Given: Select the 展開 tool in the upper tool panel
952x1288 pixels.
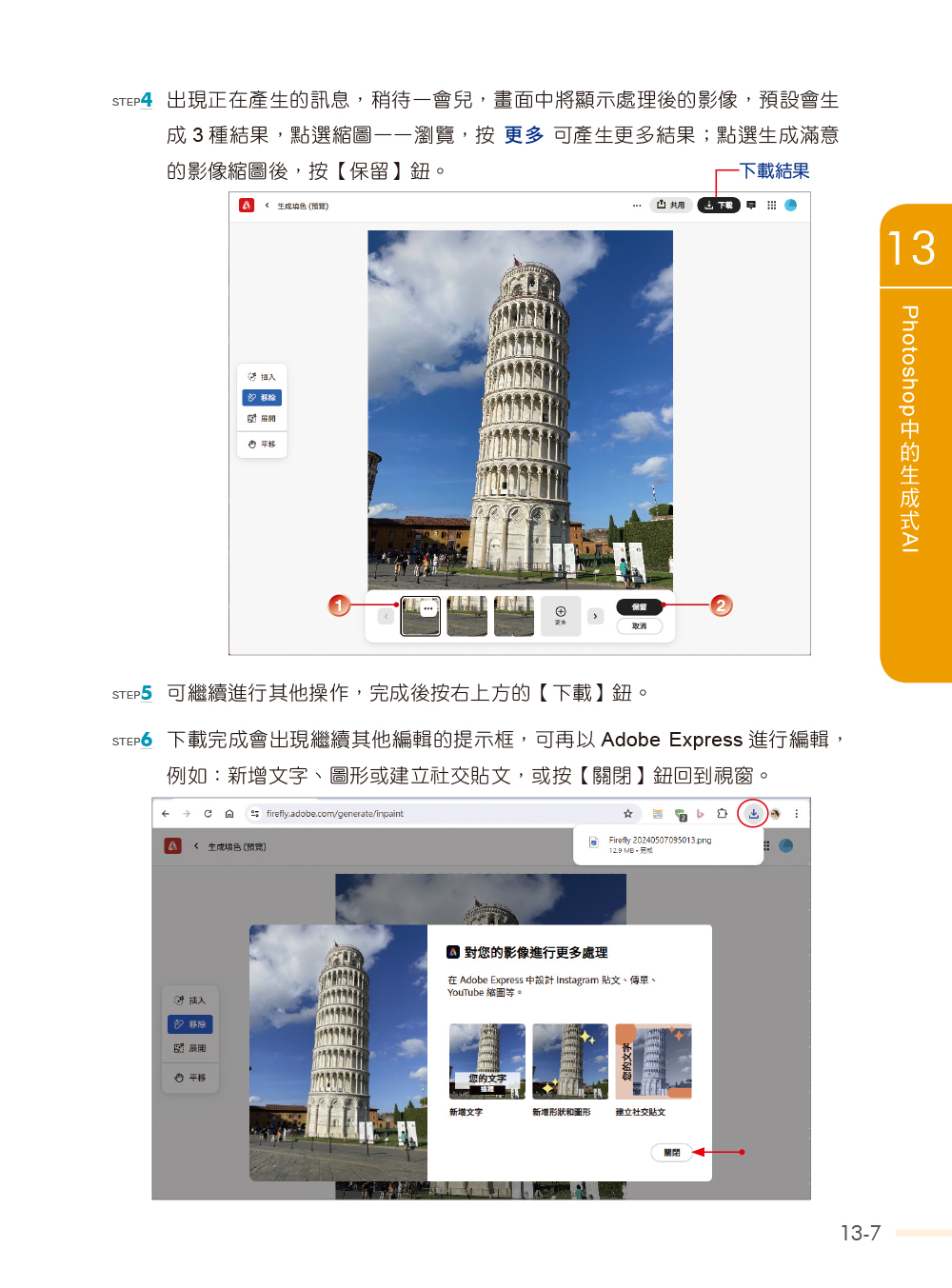Looking at the screenshot, I should pyautogui.click(x=262, y=419).
